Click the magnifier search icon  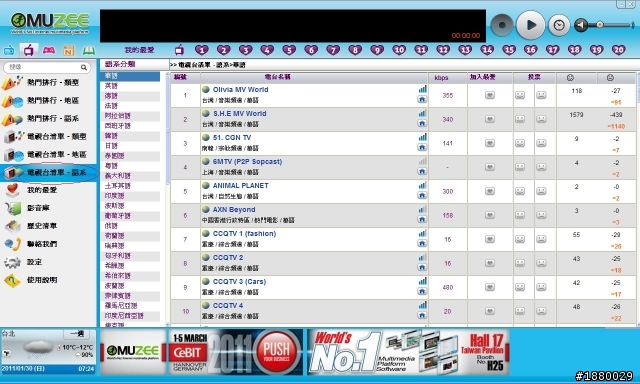(x=84, y=67)
